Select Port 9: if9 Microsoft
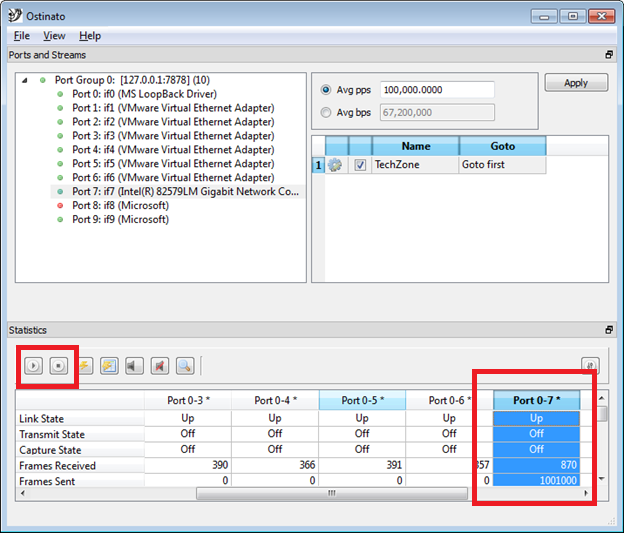Viewport: 624px width, 533px height. pos(120,219)
